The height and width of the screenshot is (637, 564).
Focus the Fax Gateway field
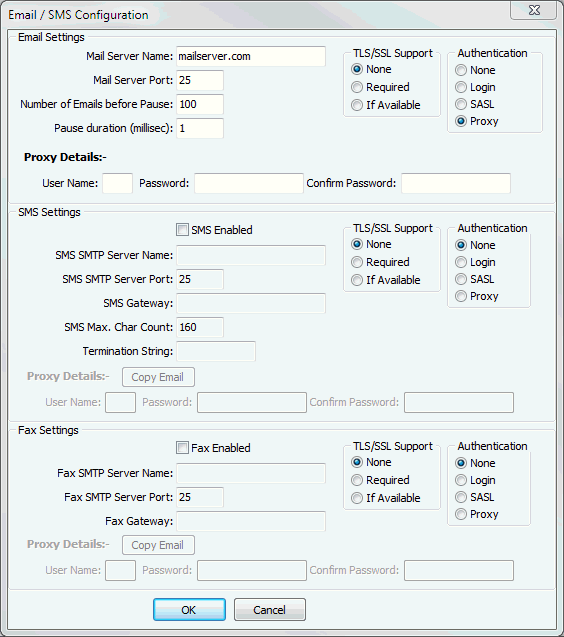click(251, 521)
